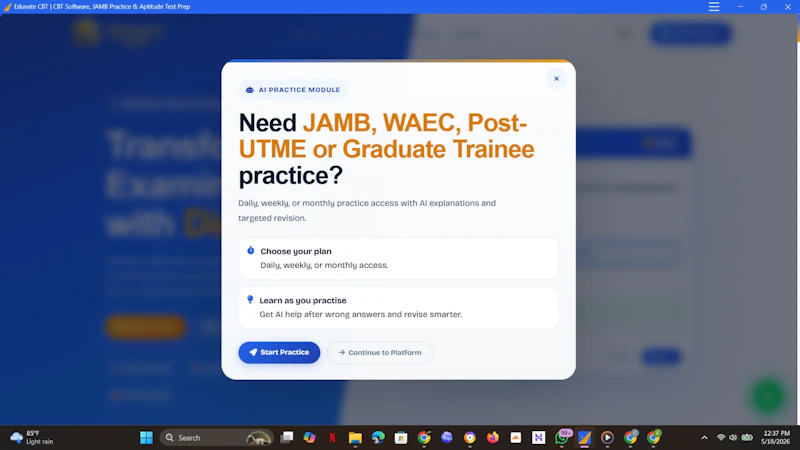Select the Learn as you practise card
The height and width of the screenshot is (450, 800).
398,308
